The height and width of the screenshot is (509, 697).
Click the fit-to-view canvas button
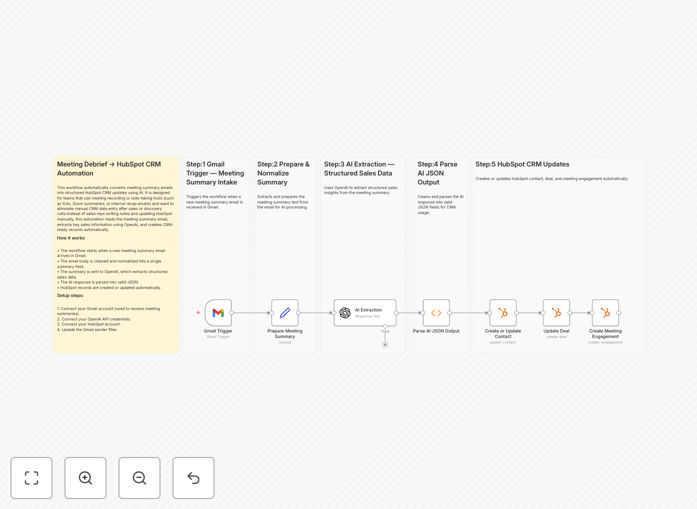[x=32, y=478]
